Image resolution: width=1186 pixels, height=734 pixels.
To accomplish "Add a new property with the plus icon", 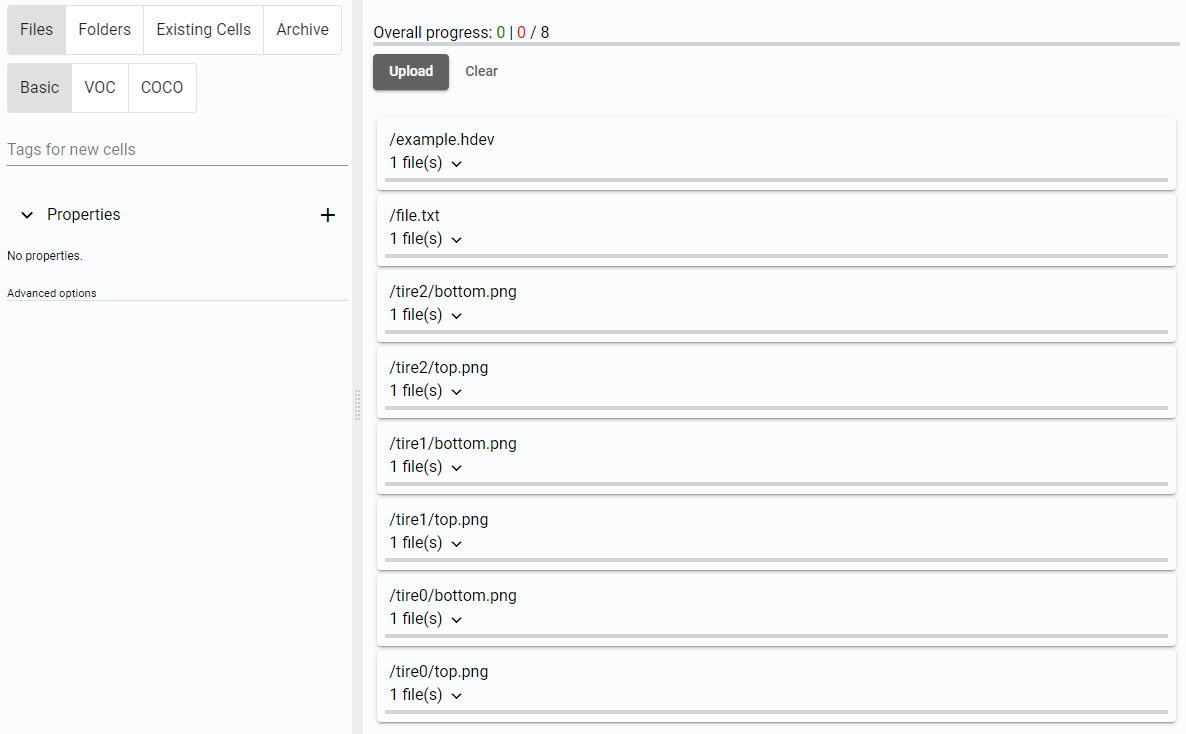I will (x=328, y=214).
